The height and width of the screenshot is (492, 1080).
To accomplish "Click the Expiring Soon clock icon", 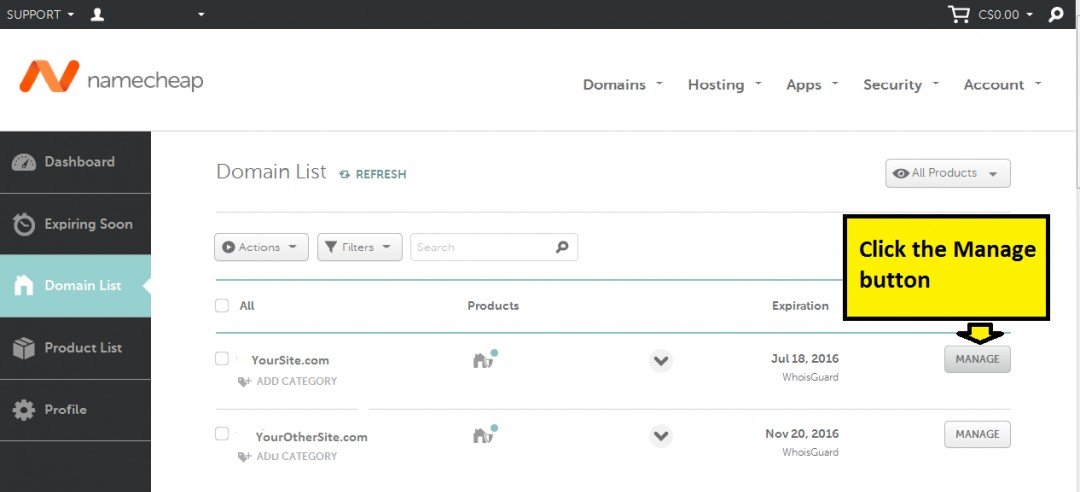I will point(24,224).
